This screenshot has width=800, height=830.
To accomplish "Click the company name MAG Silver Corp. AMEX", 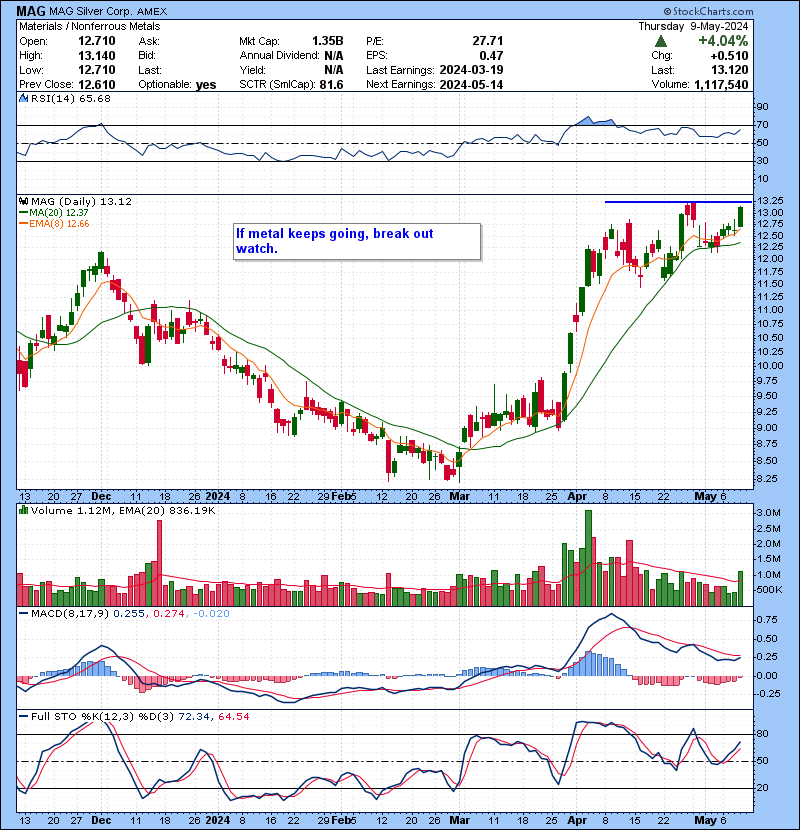I will click(x=108, y=11).
